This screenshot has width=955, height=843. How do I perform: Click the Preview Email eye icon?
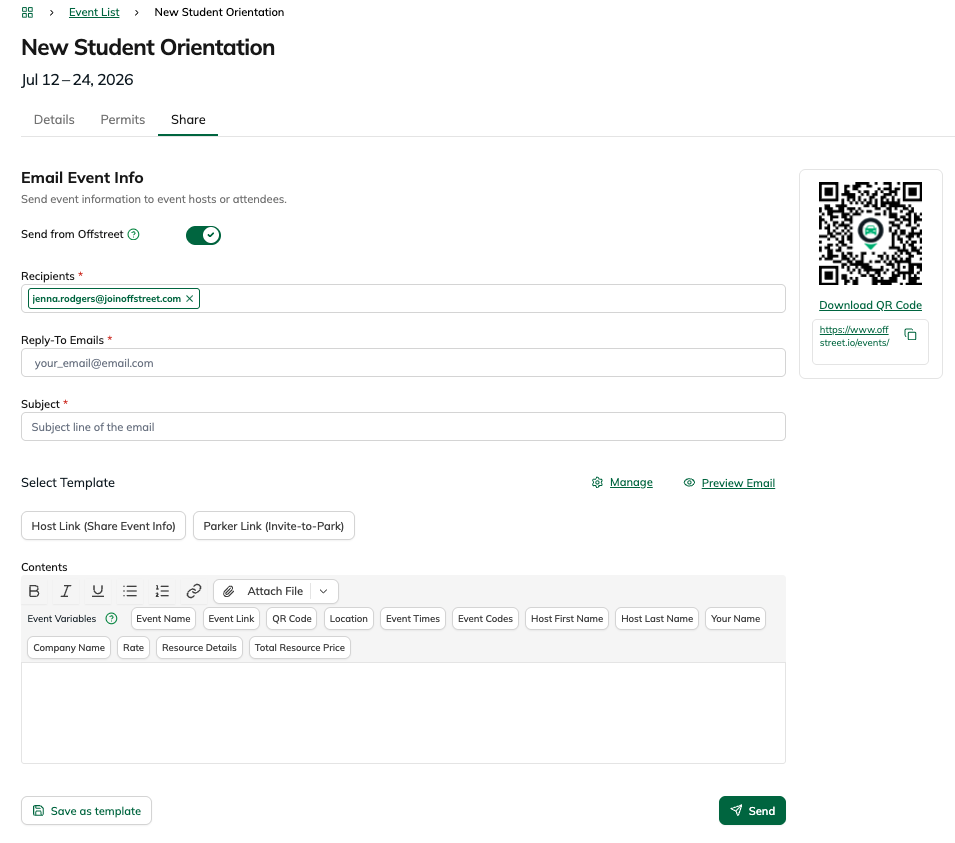(689, 482)
